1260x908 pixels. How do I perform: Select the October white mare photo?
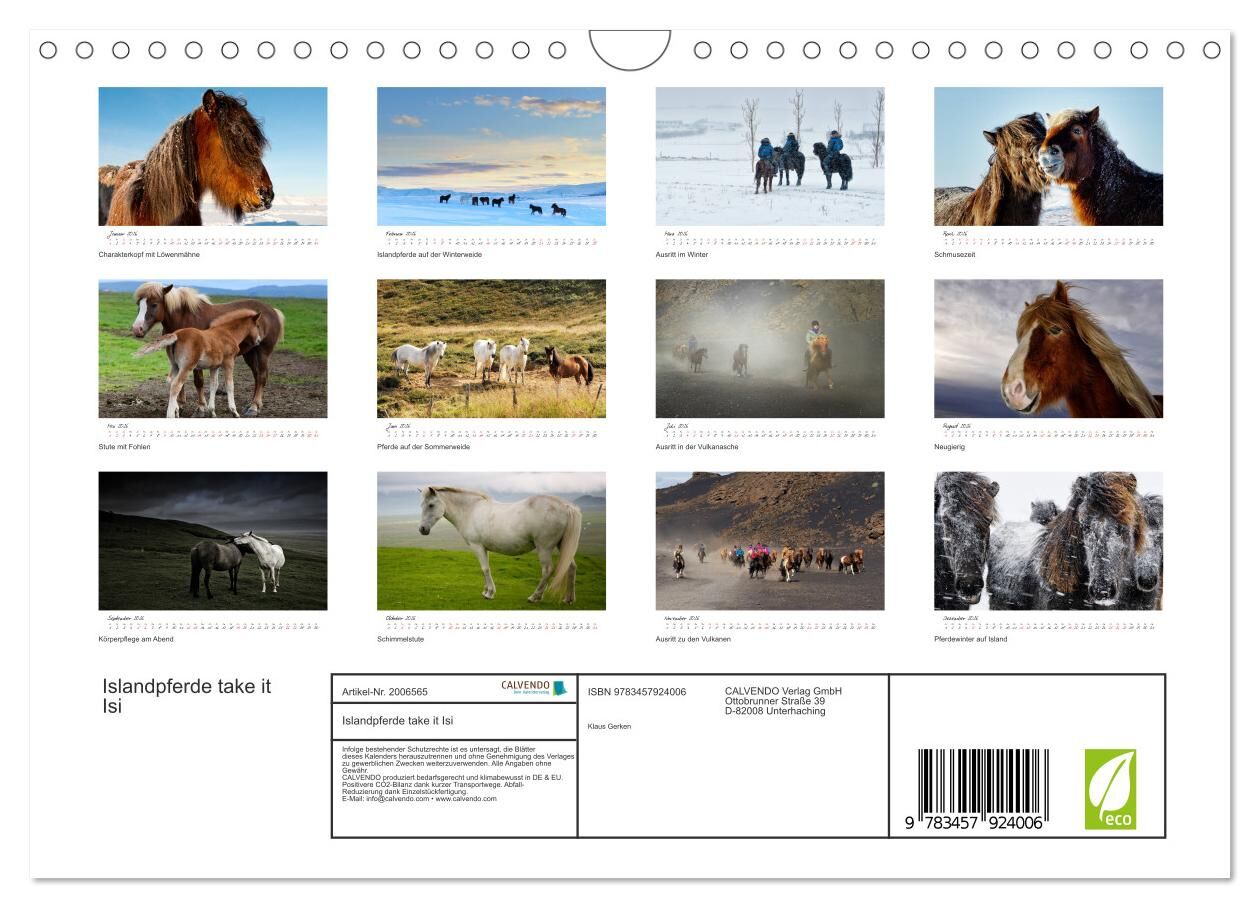coord(491,541)
